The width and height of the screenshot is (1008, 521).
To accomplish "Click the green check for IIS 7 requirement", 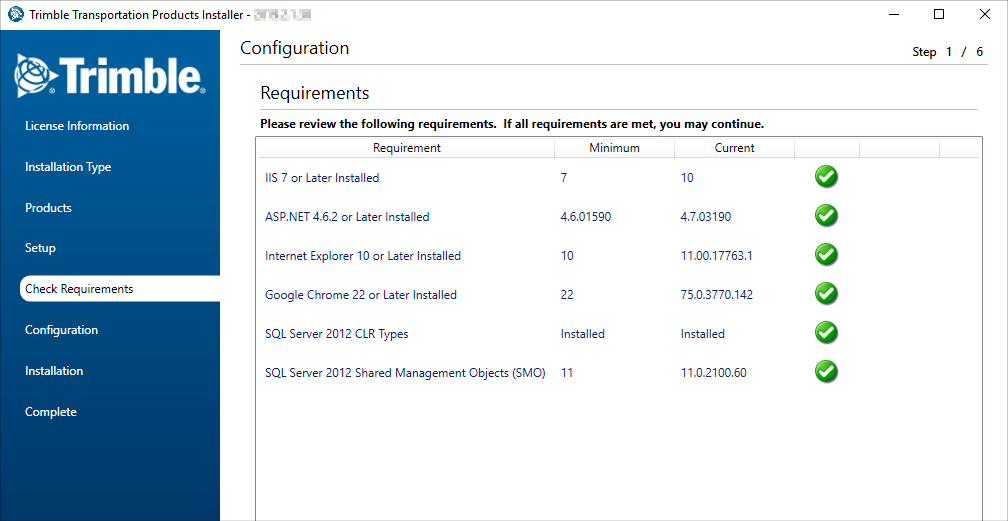I will pos(826,177).
